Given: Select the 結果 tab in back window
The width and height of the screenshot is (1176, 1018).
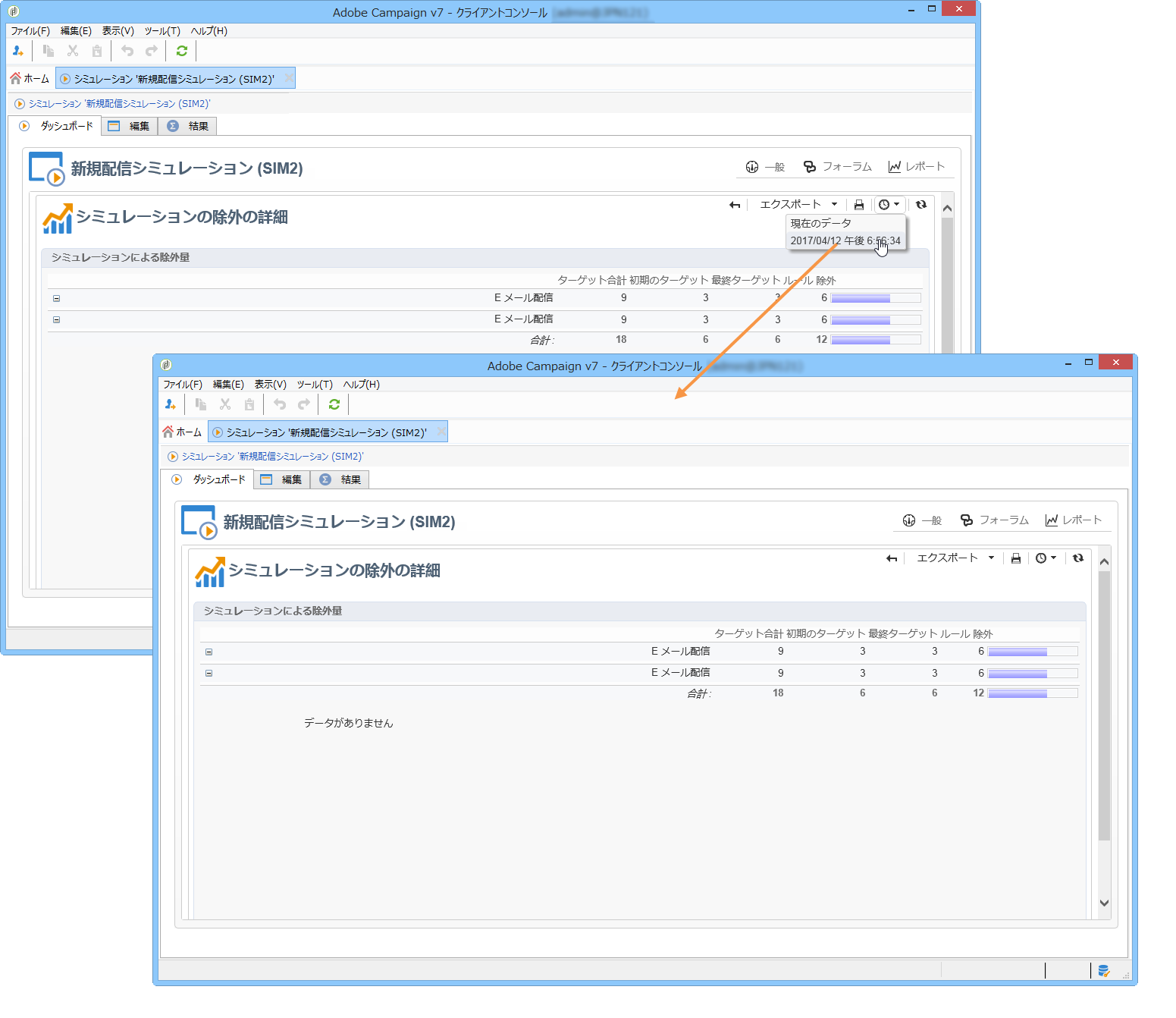Looking at the screenshot, I should 187,126.
